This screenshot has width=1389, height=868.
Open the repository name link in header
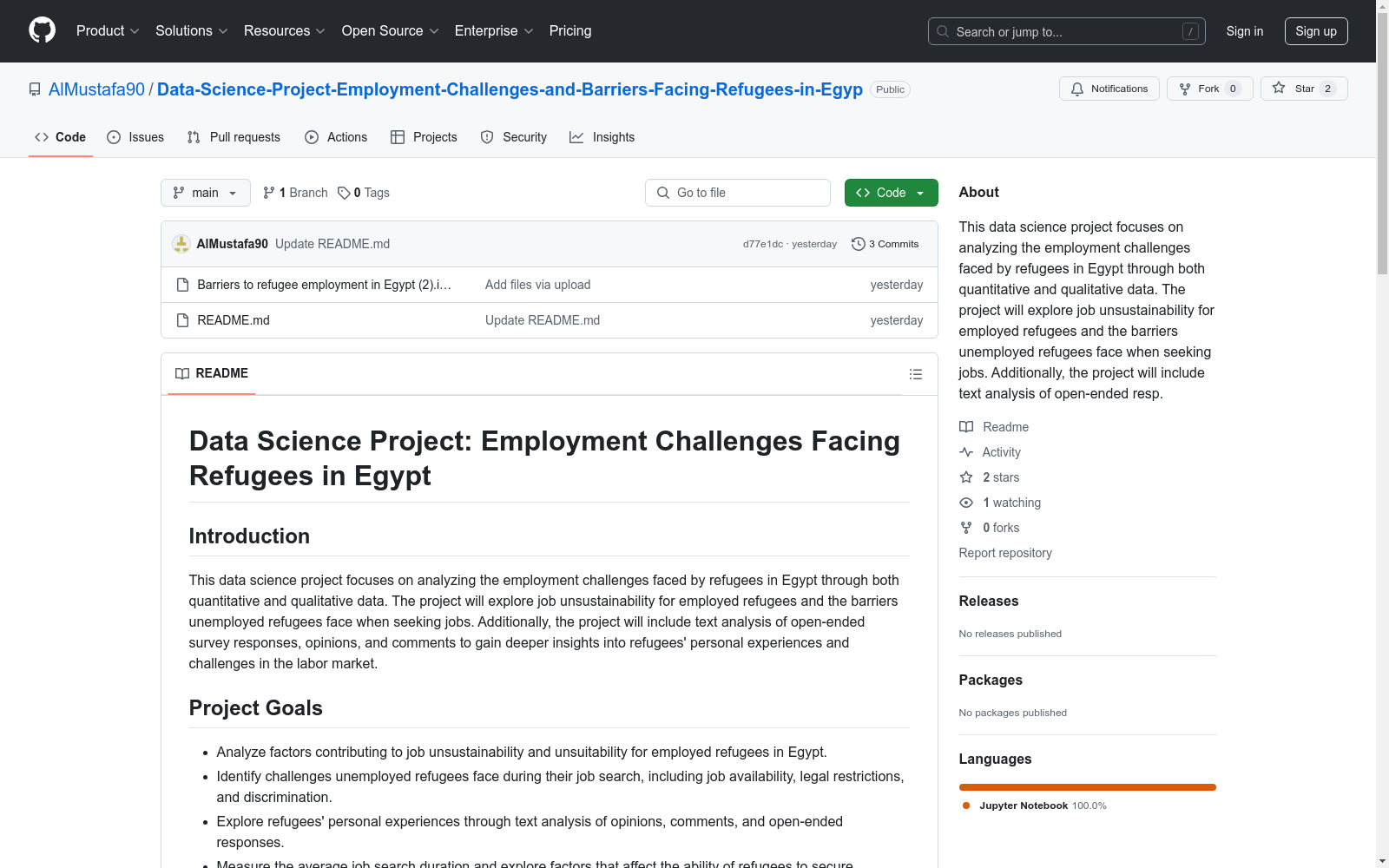pyautogui.click(x=510, y=89)
